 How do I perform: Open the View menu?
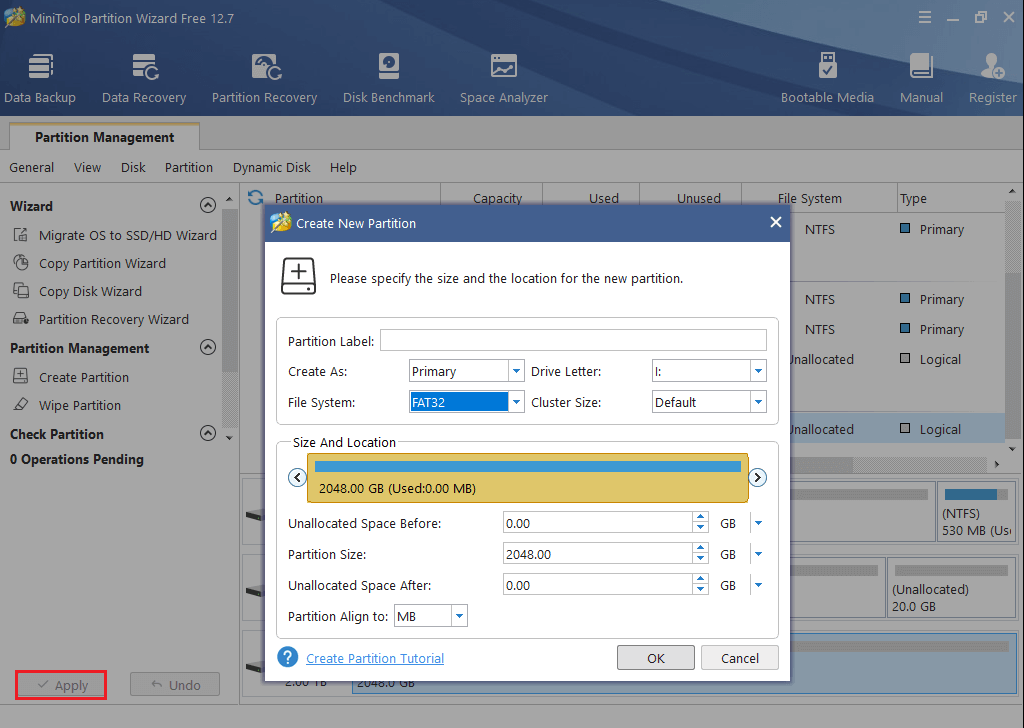point(87,167)
